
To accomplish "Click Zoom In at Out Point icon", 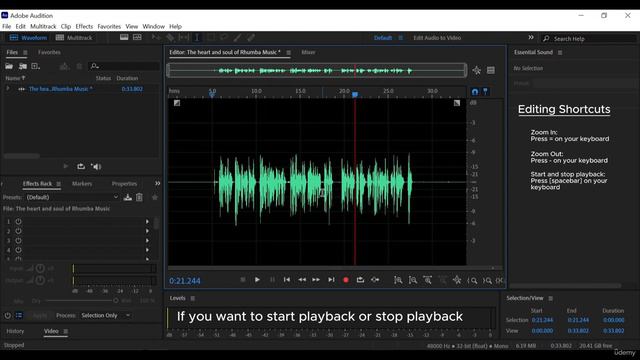I will click(487, 280).
